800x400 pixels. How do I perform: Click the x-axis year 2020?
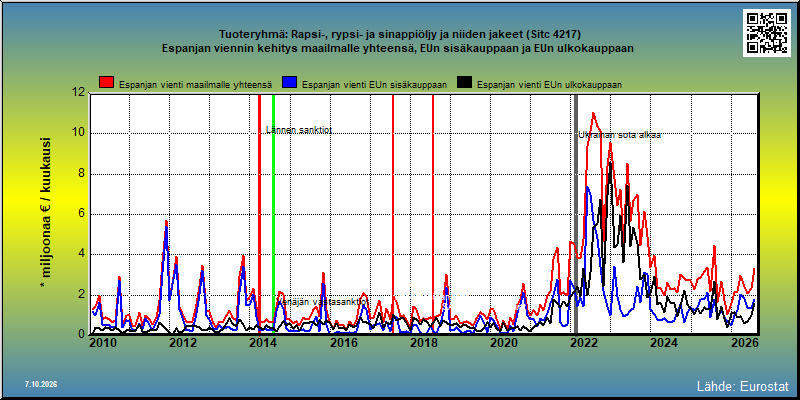pyautogui.click(x=503, y=343)
